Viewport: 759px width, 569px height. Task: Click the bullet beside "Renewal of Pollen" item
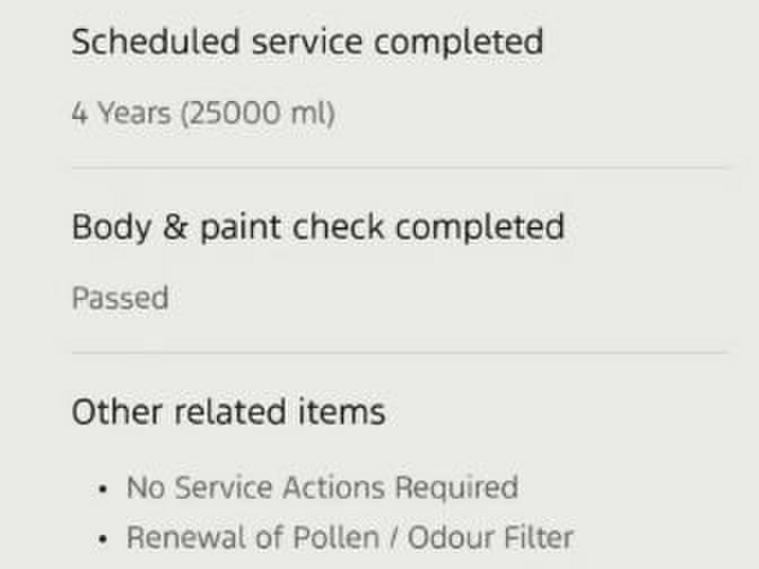coord(103,540)
